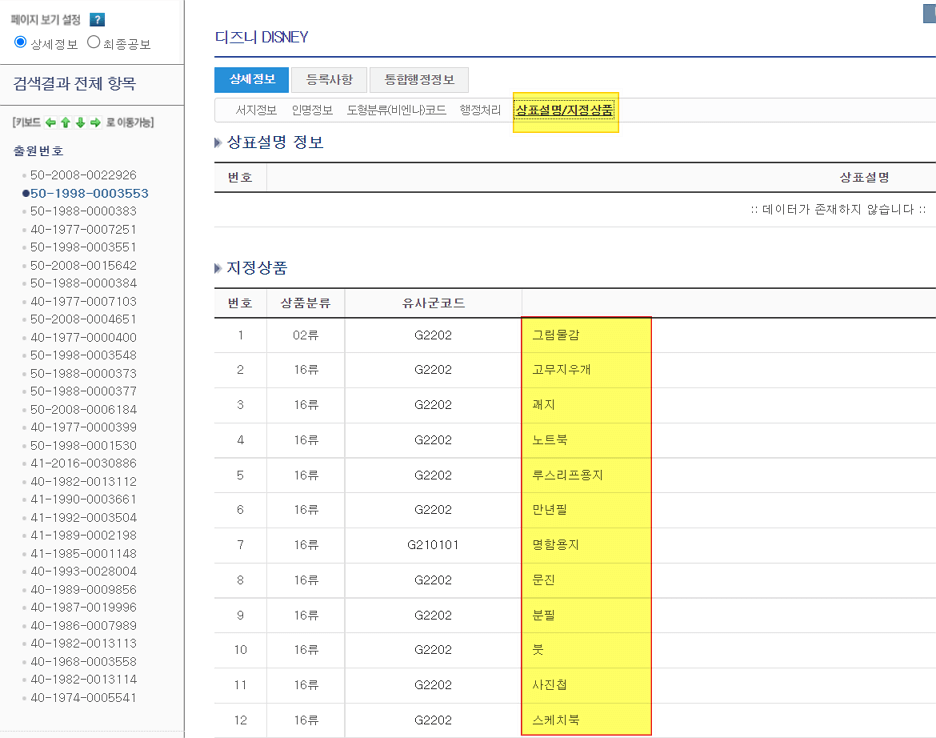
Task: Select the 상세정보 radio button
Action: [20, 42]
